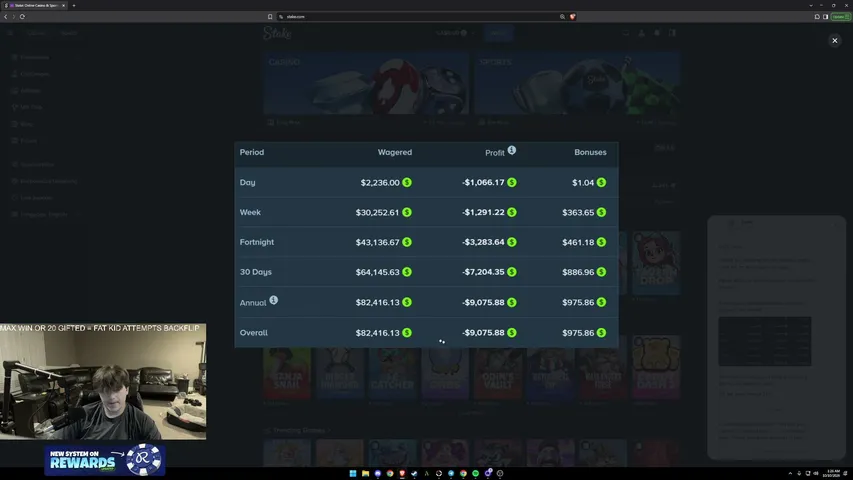
Task: Select the 30 Days profit value -$7,204.35
Action: 483,272
